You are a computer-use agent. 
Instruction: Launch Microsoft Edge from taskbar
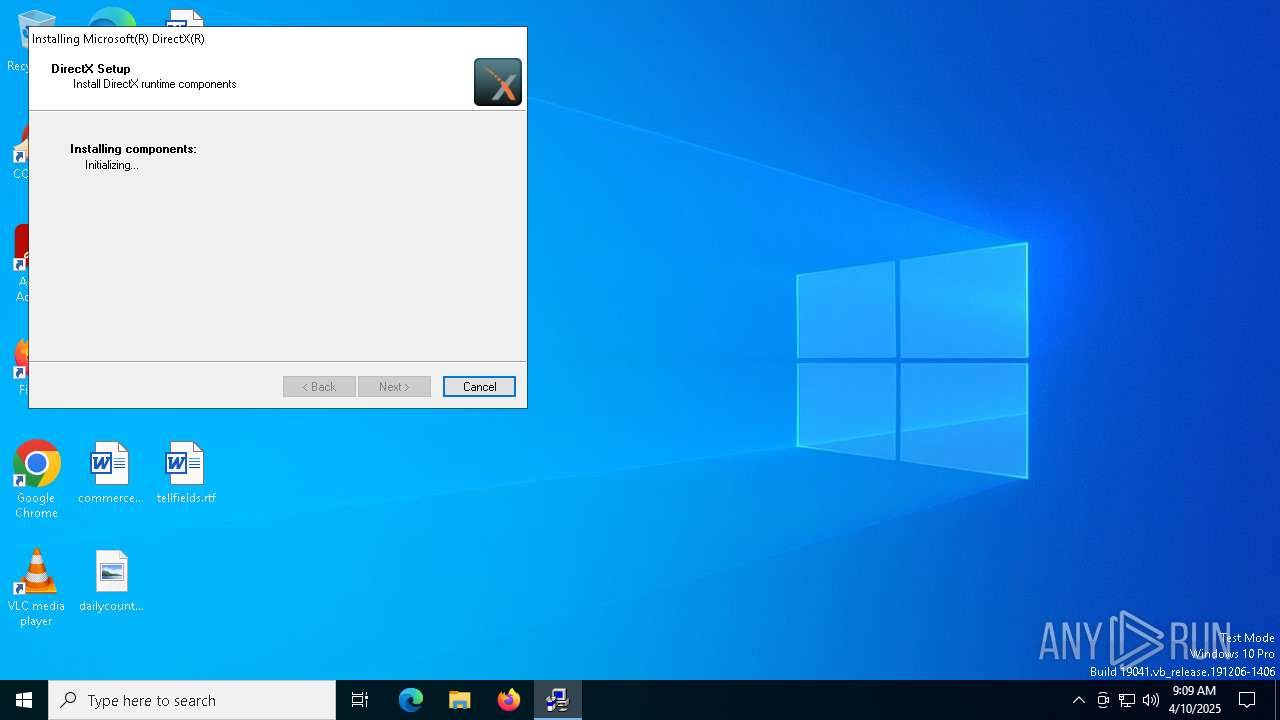coord(411,700)
